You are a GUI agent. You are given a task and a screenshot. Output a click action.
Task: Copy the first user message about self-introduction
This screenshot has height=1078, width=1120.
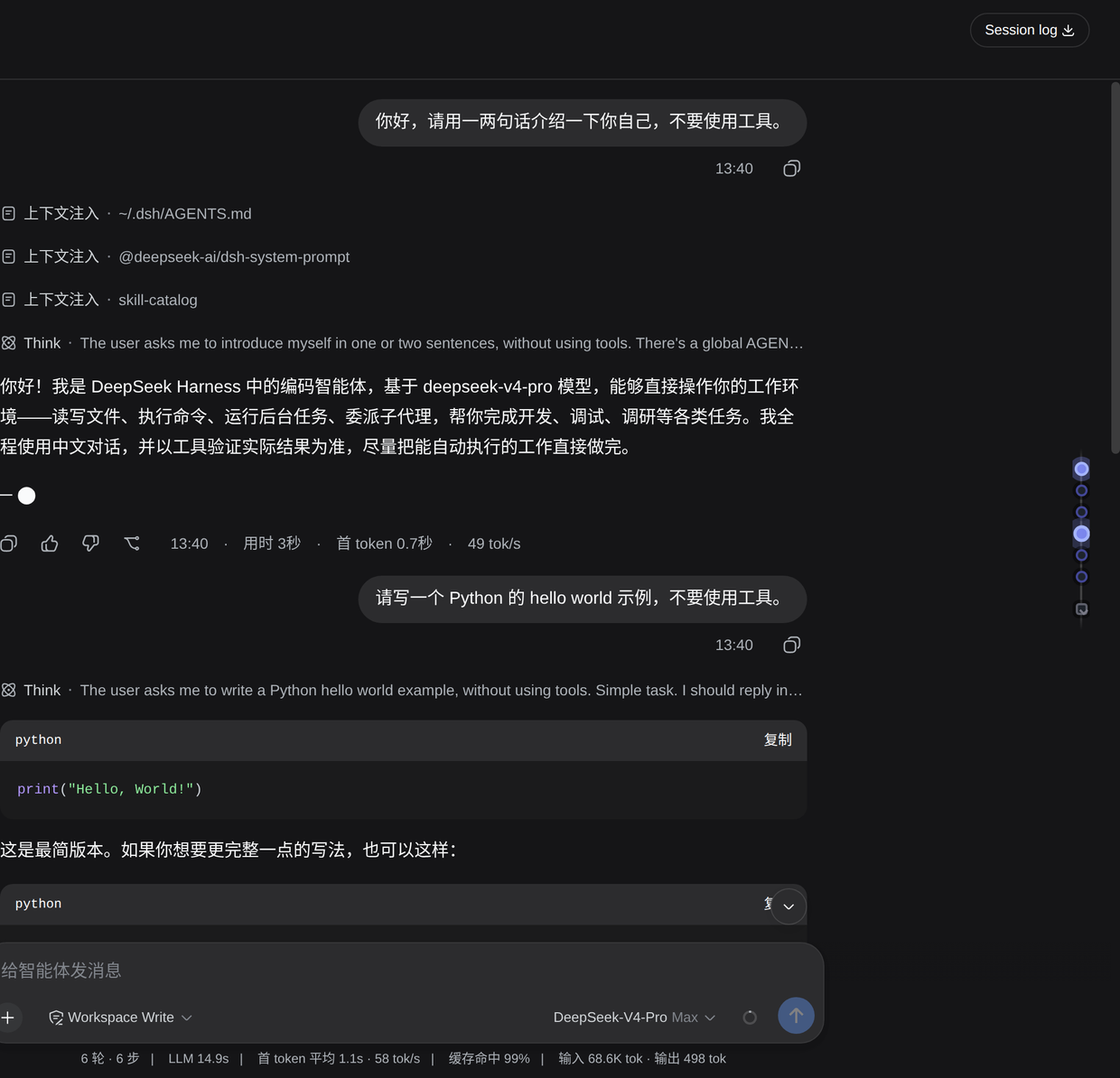[x=791, y=169]
